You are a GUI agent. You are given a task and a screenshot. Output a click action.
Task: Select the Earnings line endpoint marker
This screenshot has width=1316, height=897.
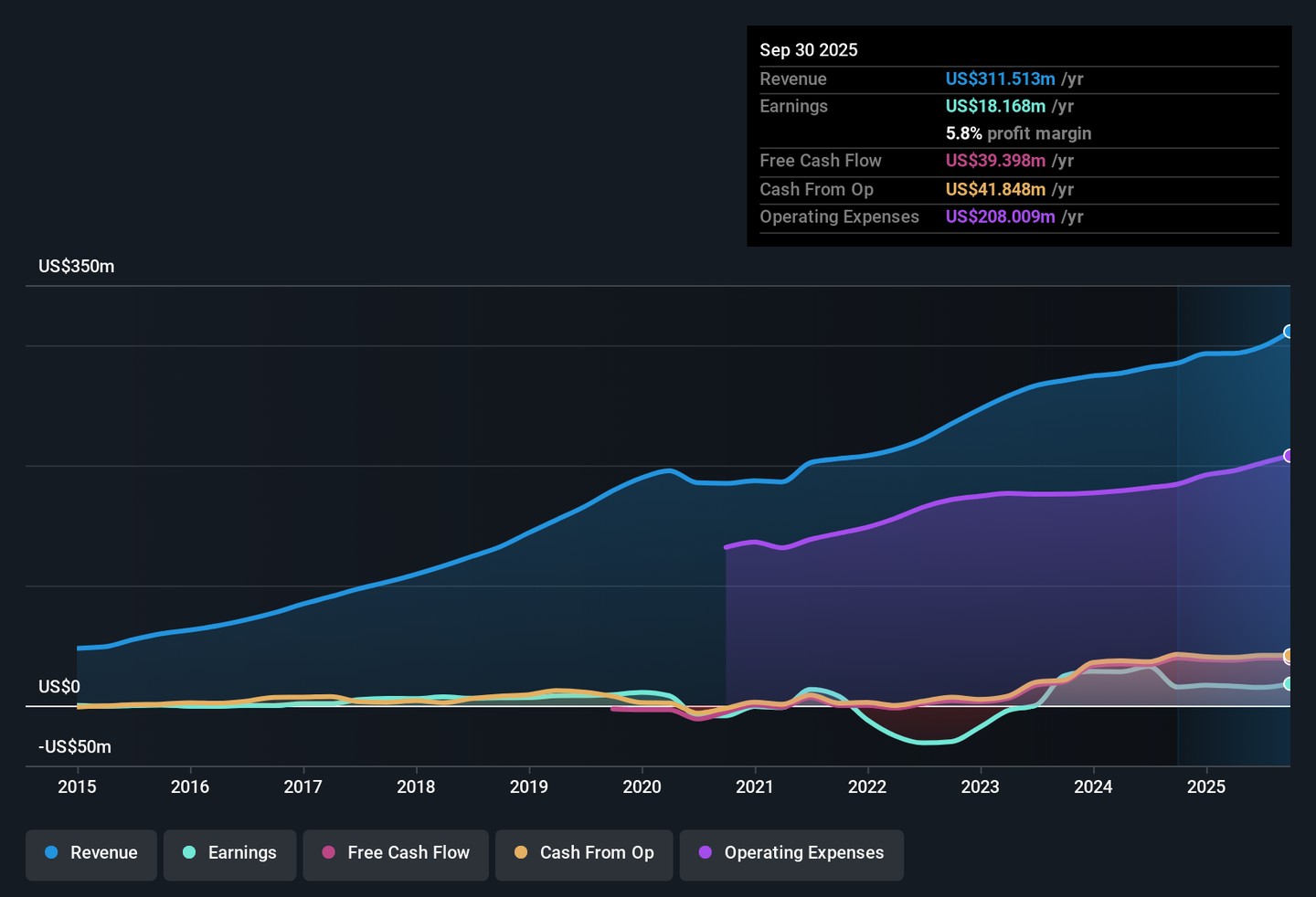coord(1289,684)
